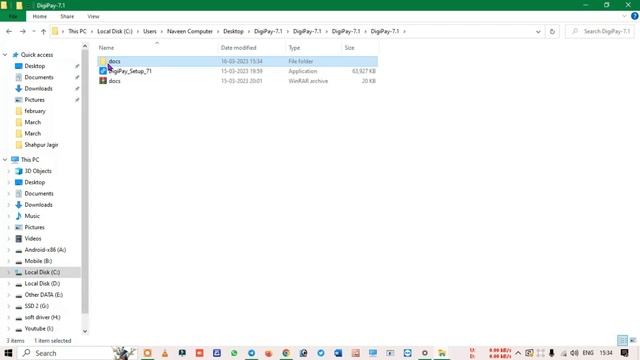This screenshot has width=640, height=360.
Task: Switch to large icons view layout
Action: click(x=633, y=340)
